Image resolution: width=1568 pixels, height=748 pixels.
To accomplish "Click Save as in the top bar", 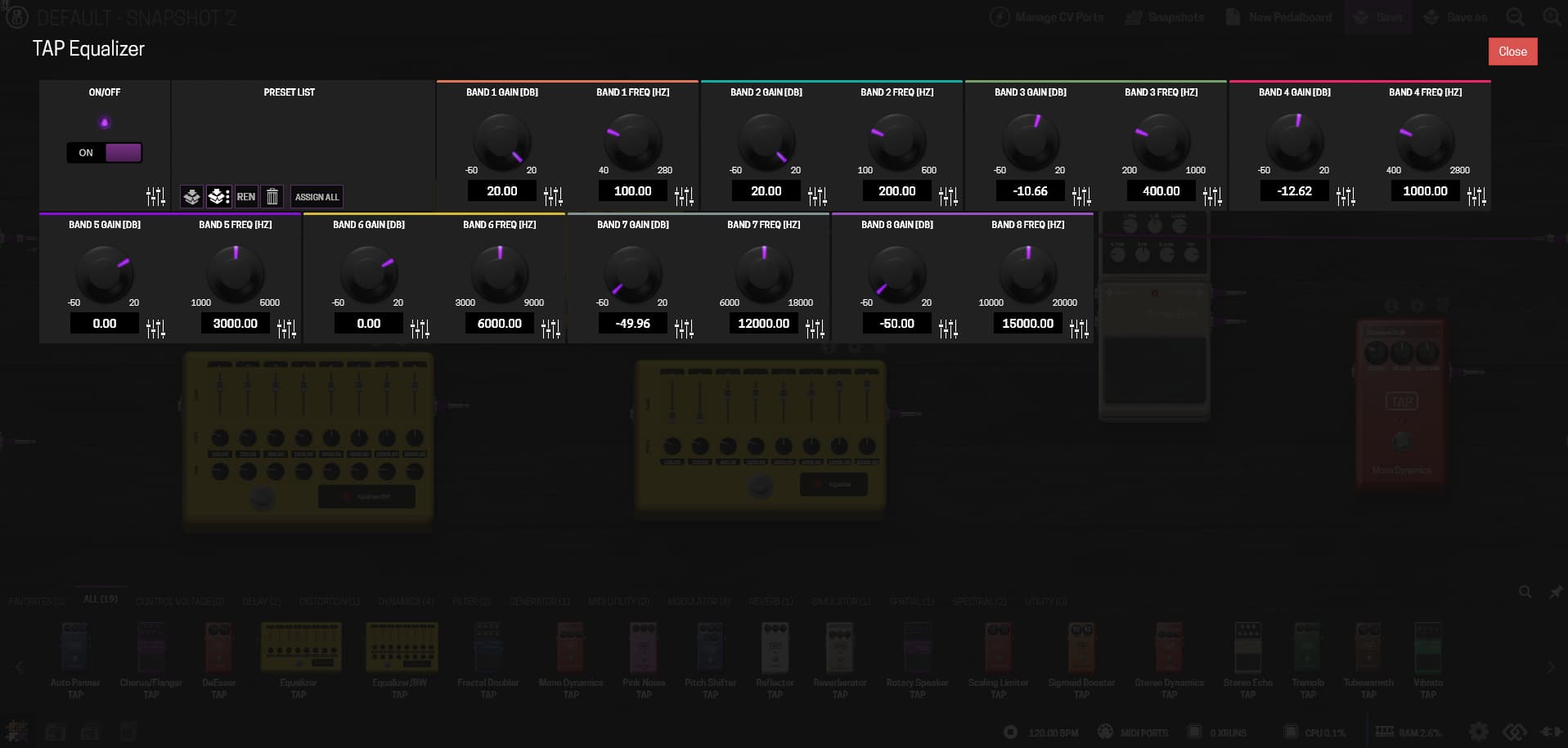I will point(1455,17).
